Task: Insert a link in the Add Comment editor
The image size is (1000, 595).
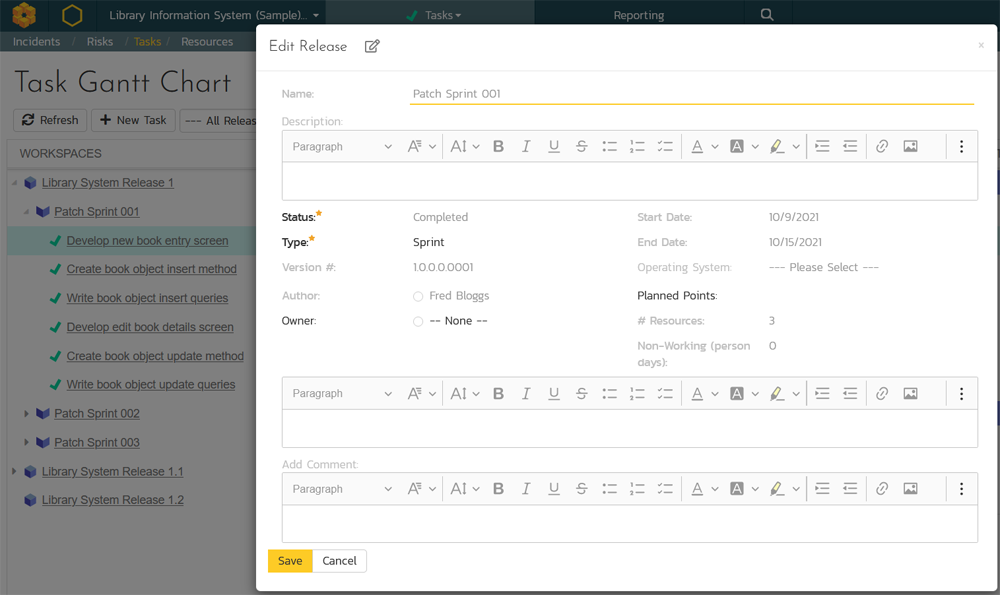Action: (882, 489)
